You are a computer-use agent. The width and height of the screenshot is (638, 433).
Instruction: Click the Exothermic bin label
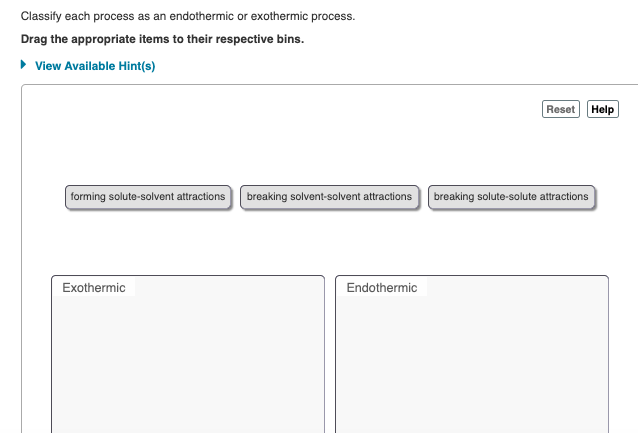pos(94,288)
